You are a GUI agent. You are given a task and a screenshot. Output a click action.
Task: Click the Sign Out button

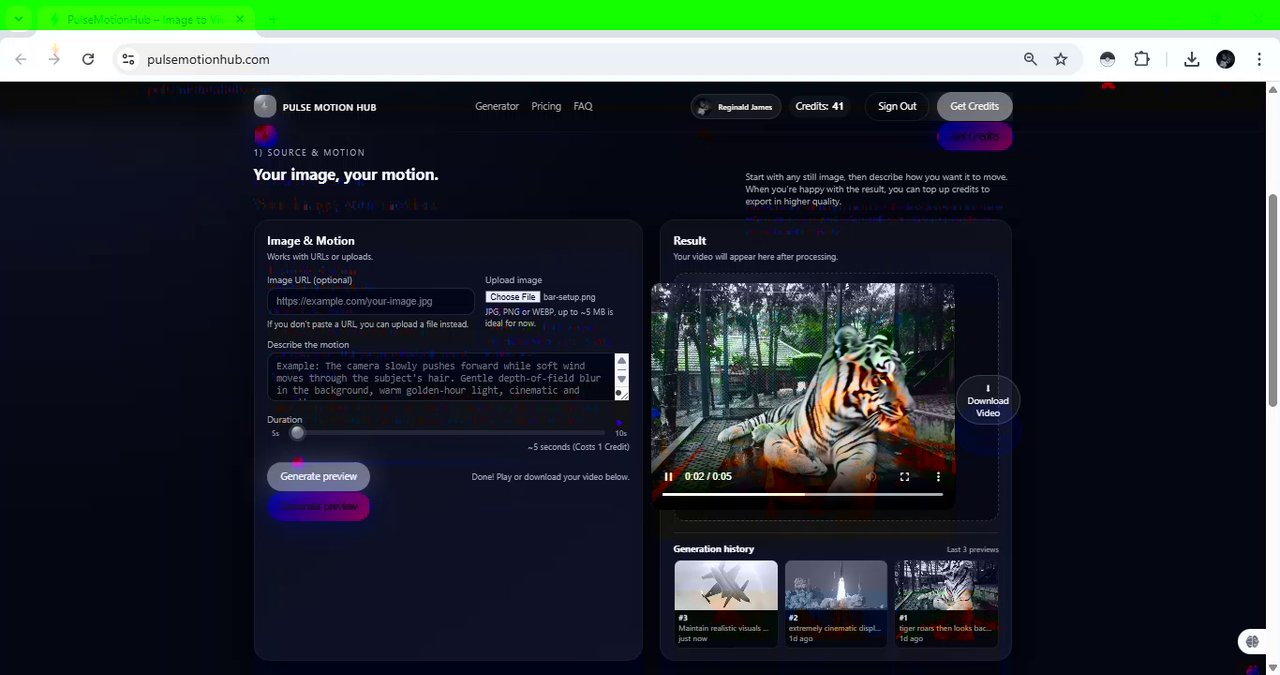coord(897,106)
